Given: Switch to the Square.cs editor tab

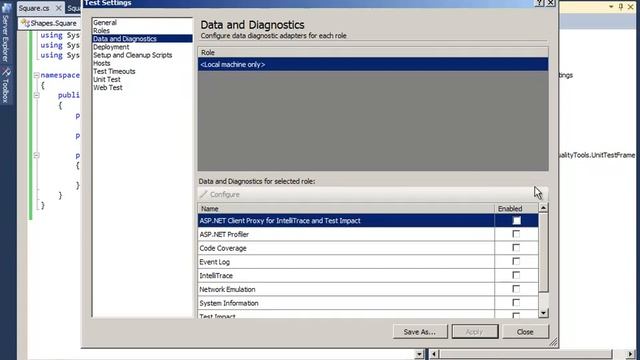Looking at the screenshot, I should point(34,8).
